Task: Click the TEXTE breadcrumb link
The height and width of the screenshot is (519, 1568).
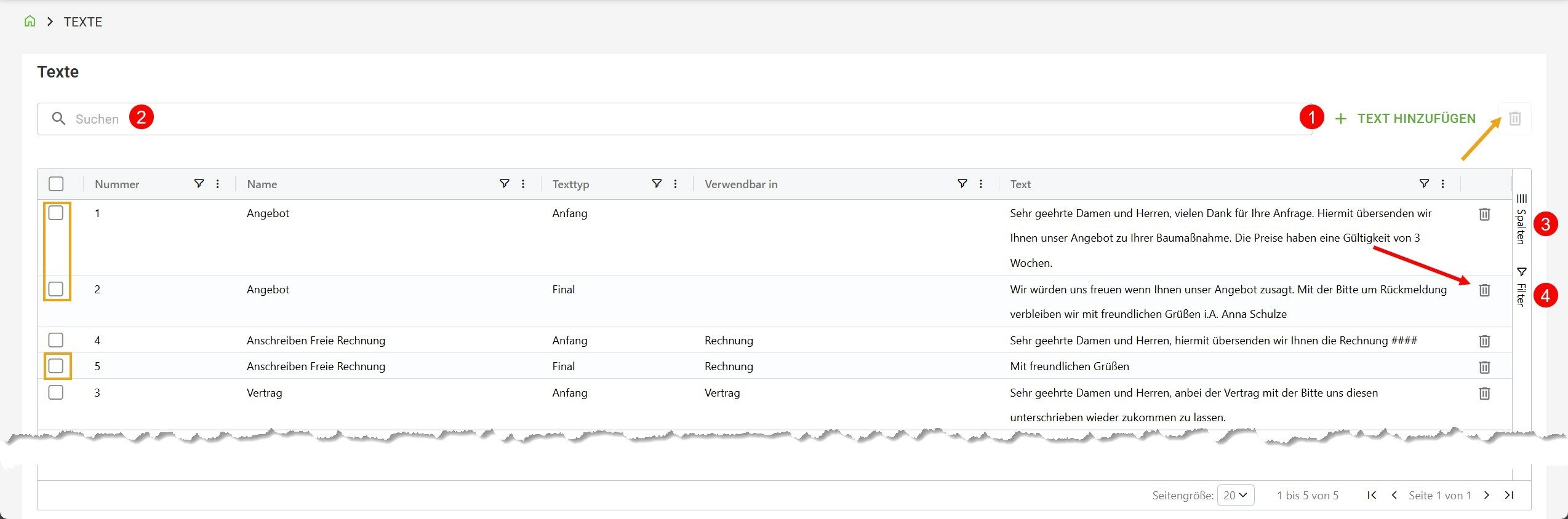Action: click(x=83, y=22)
